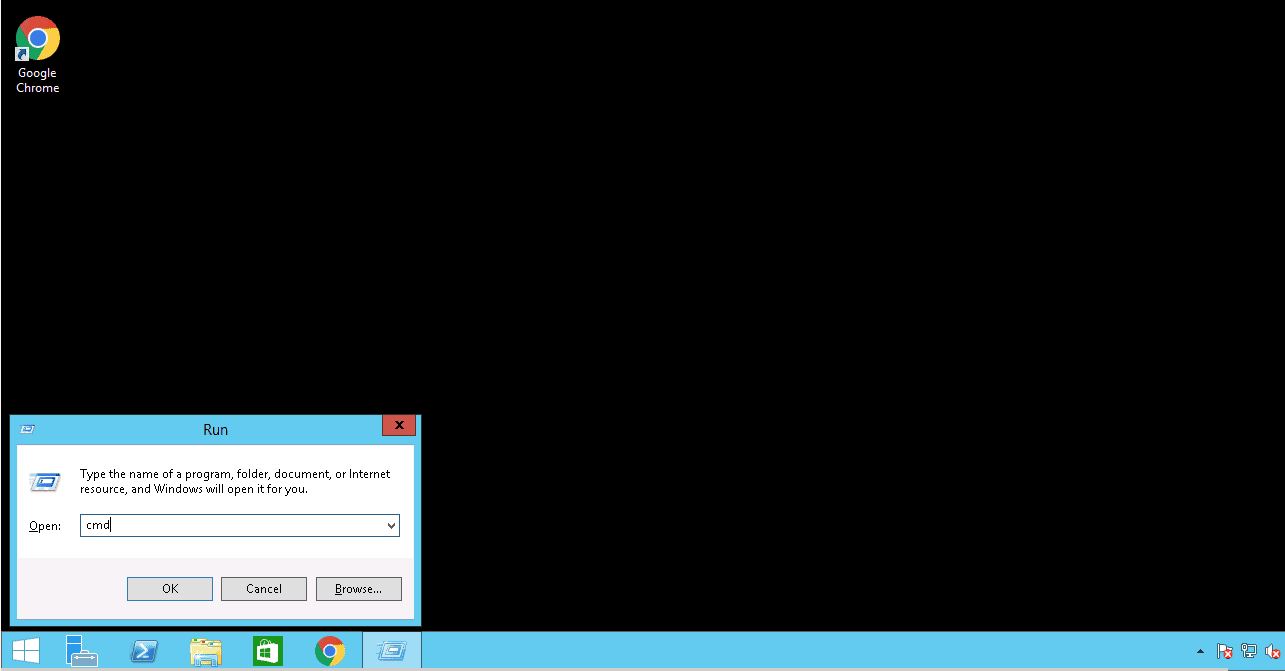
Task: Click the large Run icon beside the description
Action: pyautogui.click(x=45, y=482)
